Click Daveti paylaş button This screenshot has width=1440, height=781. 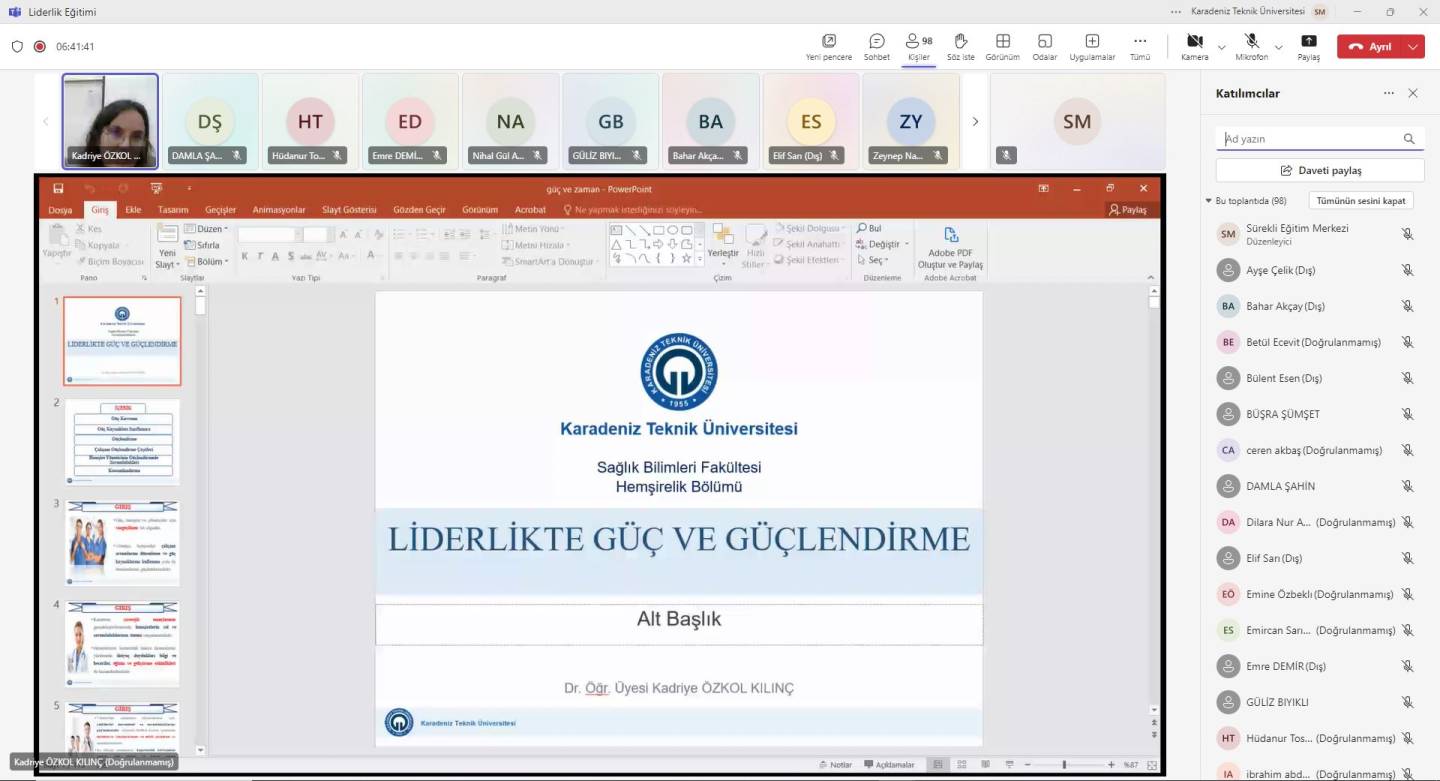pyautogui.click(x=1320, y=170)
